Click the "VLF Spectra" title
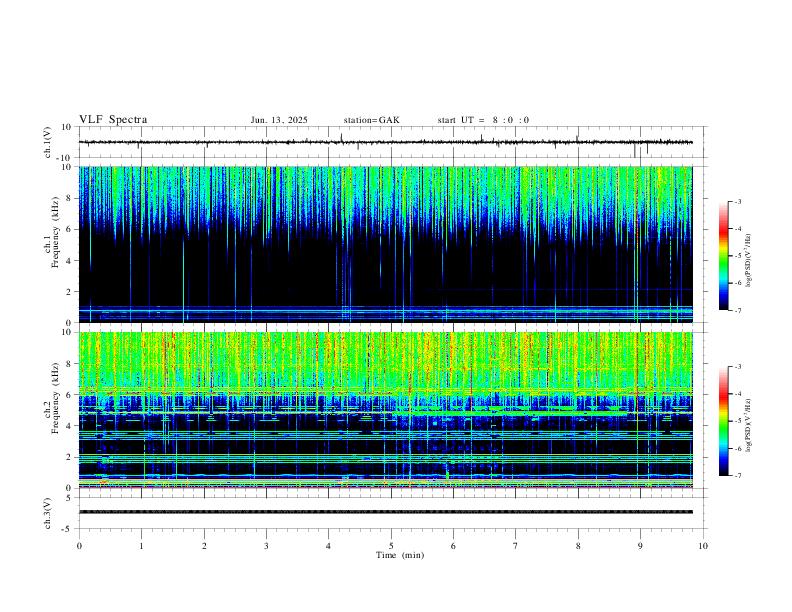 tap(113, 120)
